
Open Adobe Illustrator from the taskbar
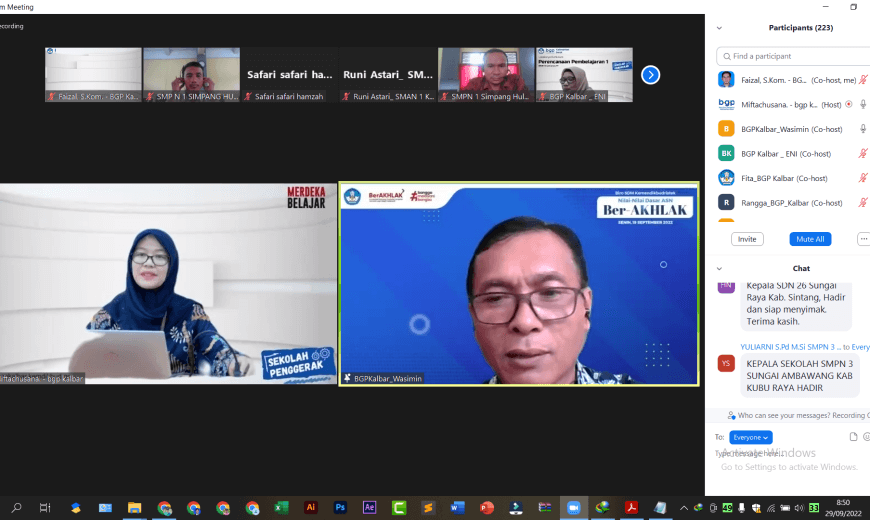coord(311,508)
